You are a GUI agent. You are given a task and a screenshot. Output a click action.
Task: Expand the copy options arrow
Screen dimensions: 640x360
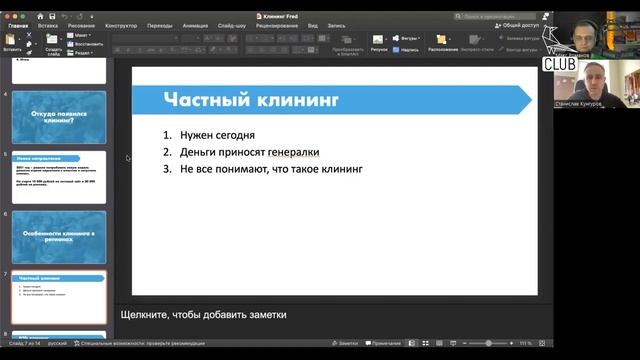36,44
